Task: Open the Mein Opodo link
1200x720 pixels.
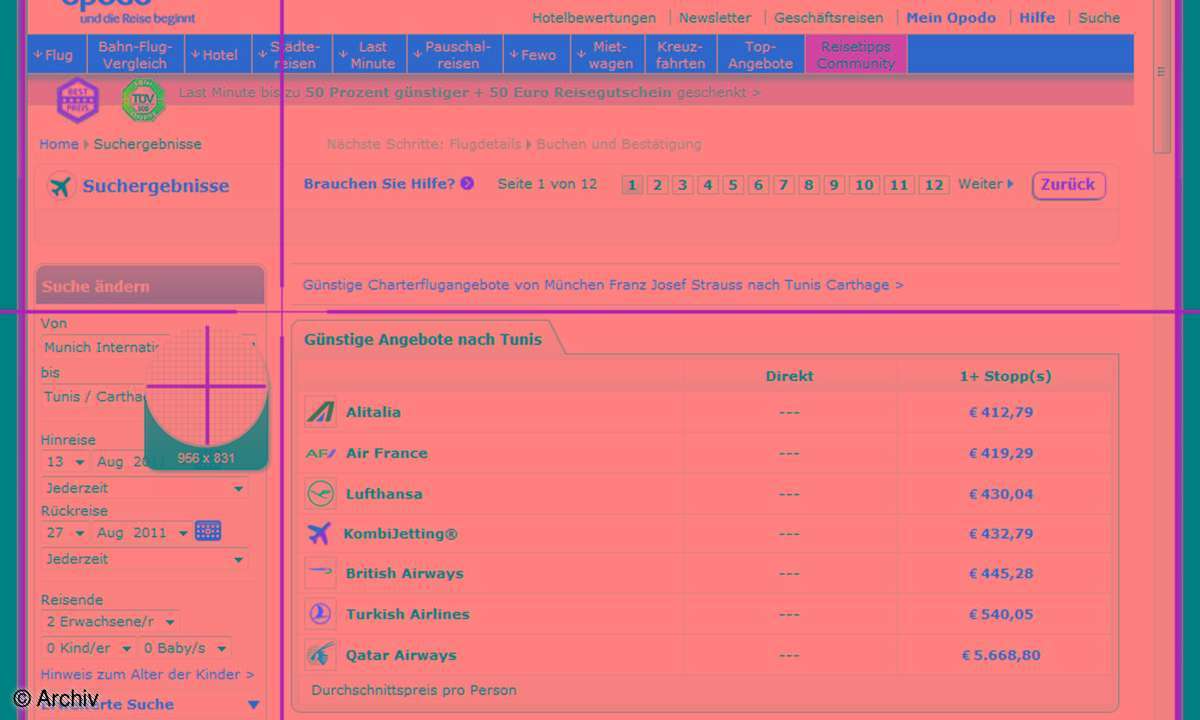Action: click(951, 18)
